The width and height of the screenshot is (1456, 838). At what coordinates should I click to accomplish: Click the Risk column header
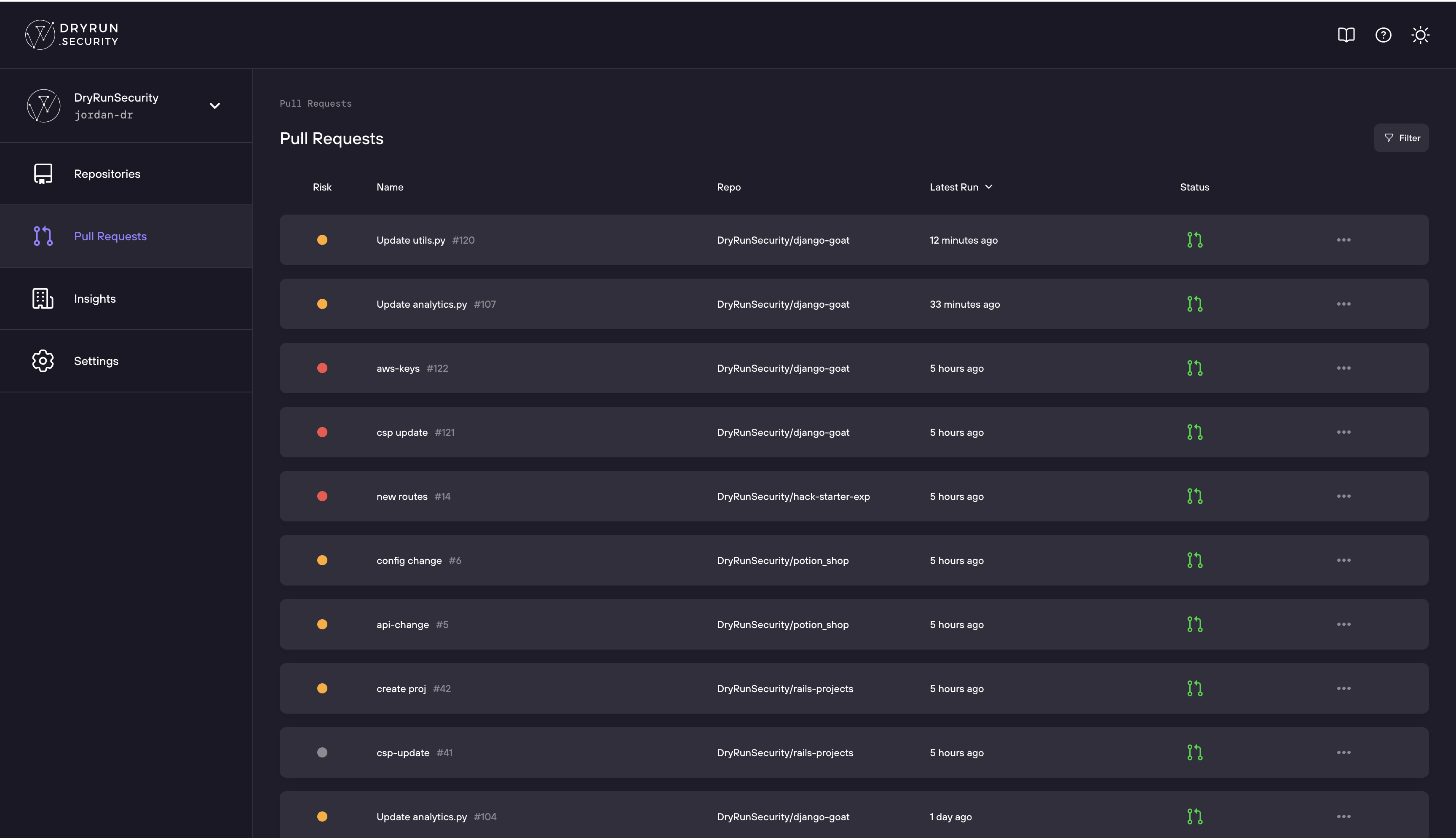coord(322,187)
